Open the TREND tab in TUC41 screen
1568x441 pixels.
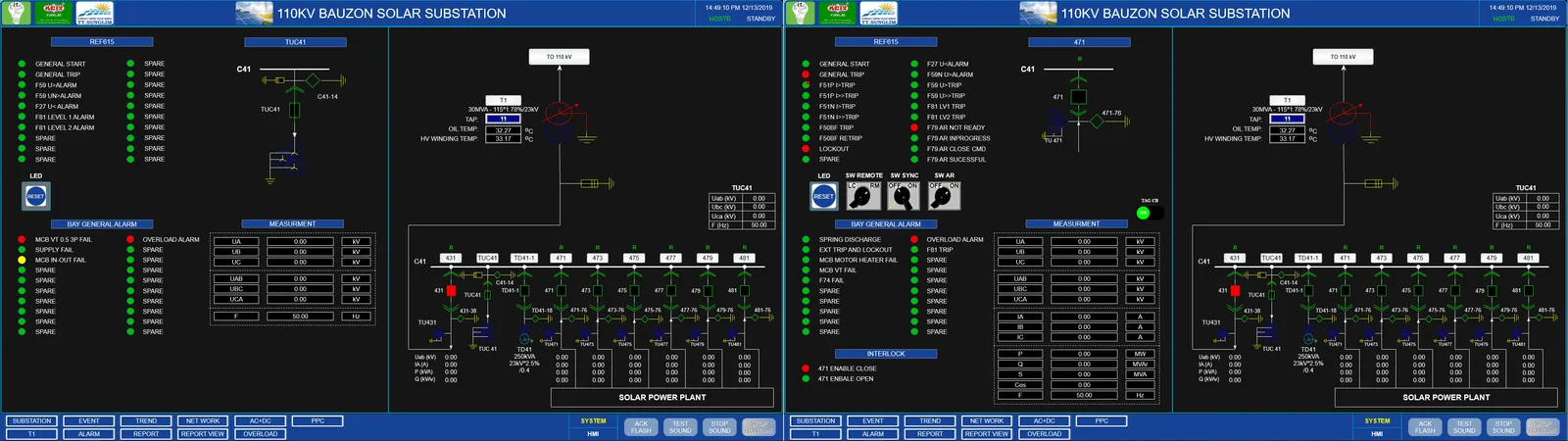pyautogui.click(x=146, y=421)
